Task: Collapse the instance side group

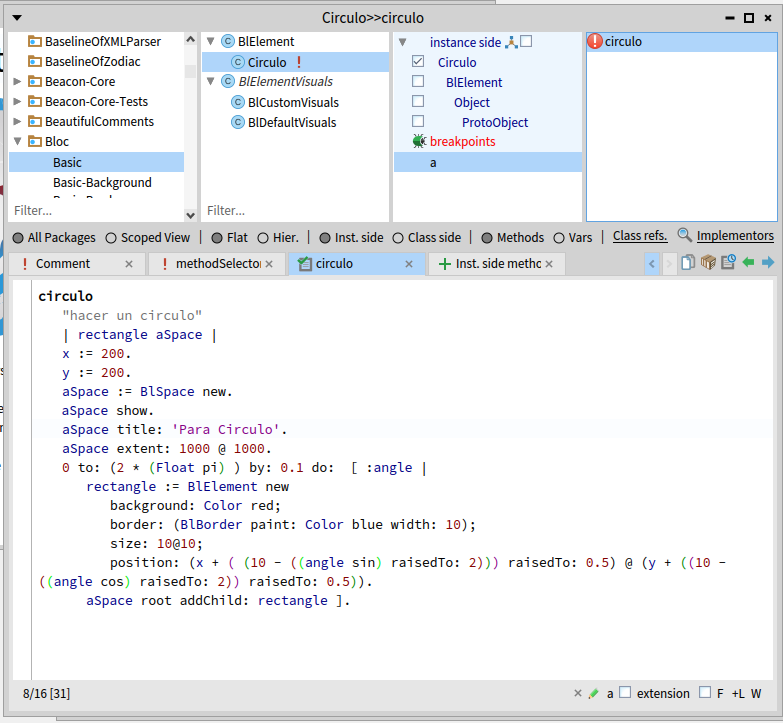Action: pos(402,42)
